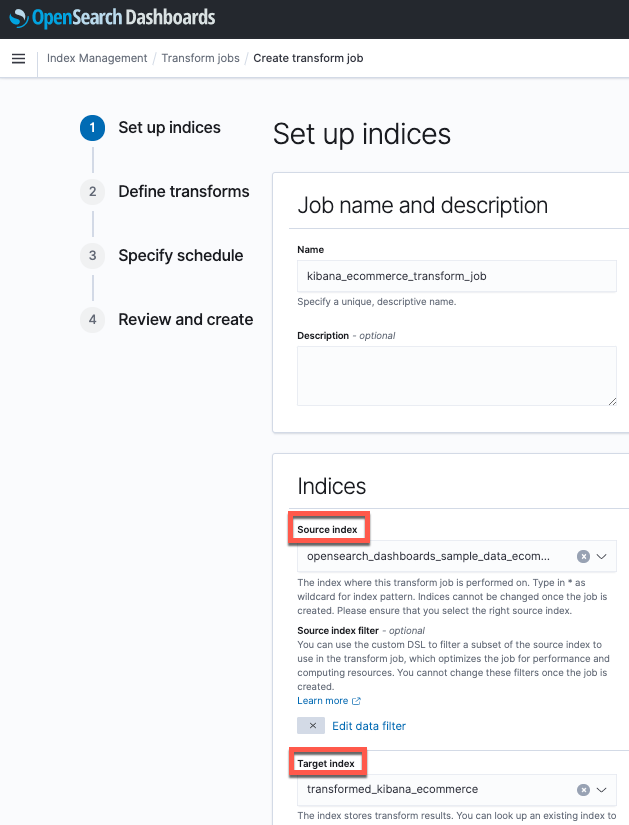Click the Learn more external link icon

click(x=356, y=701)
